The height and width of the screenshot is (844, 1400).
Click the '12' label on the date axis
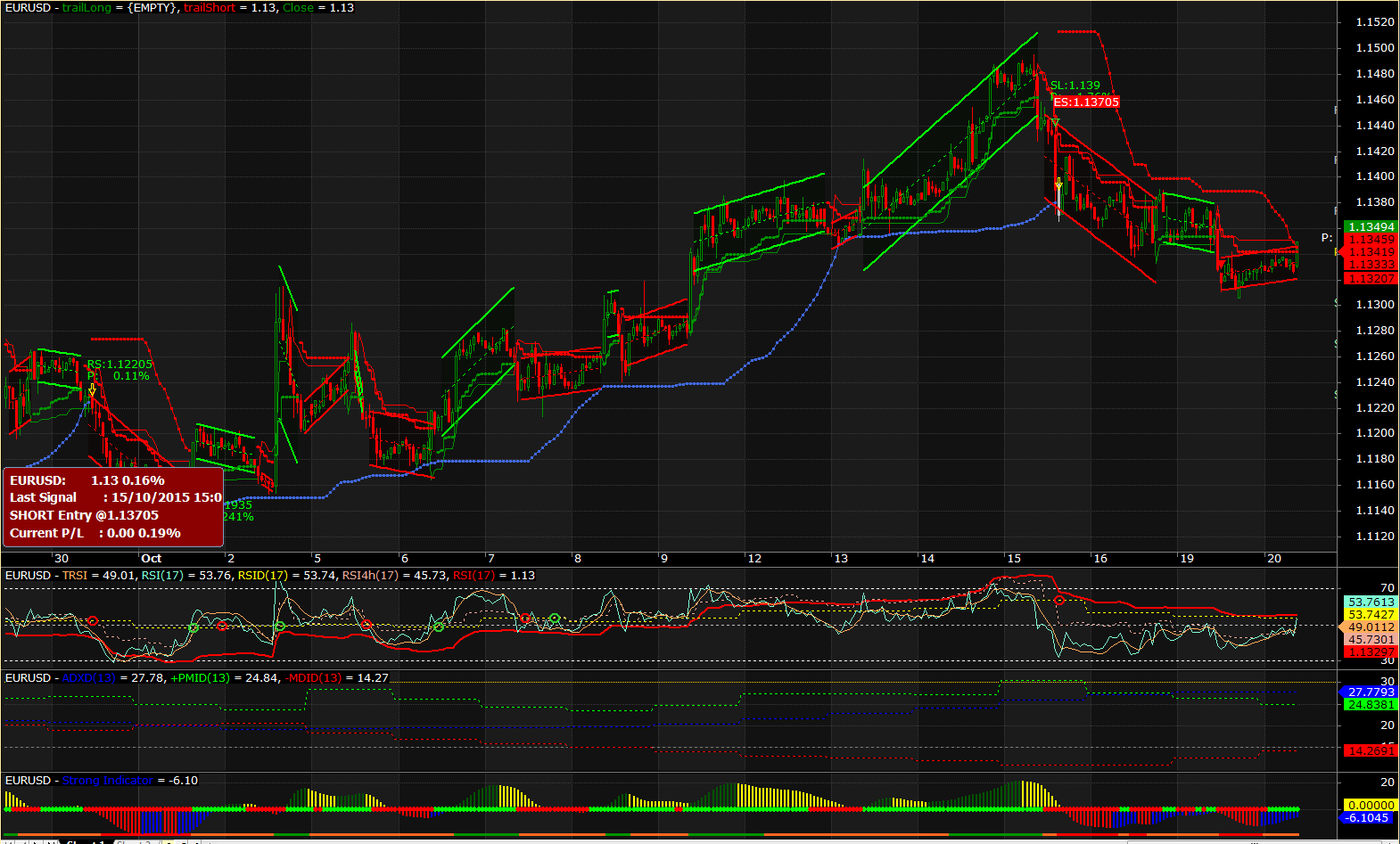tap(754, 559)
